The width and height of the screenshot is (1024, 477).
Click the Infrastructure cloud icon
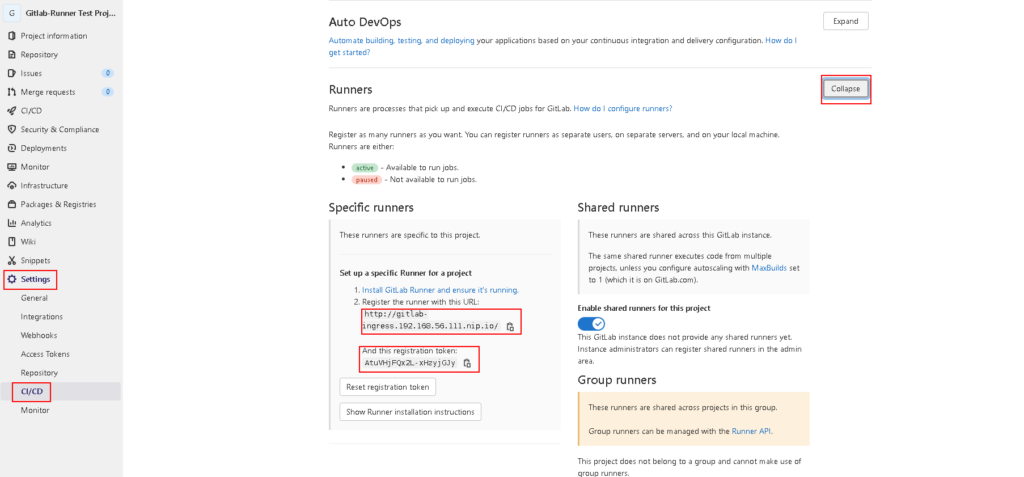[x=12, y=186]
